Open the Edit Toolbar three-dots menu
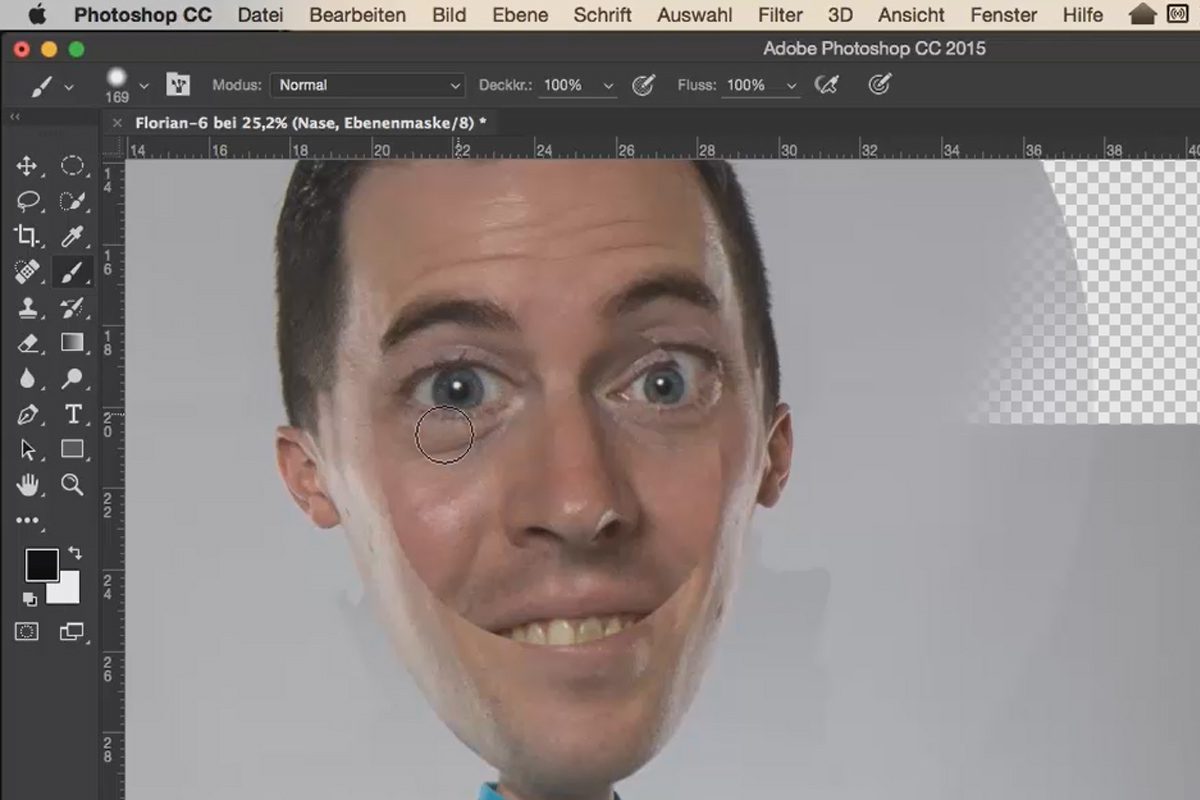 (x=28, y=520)
